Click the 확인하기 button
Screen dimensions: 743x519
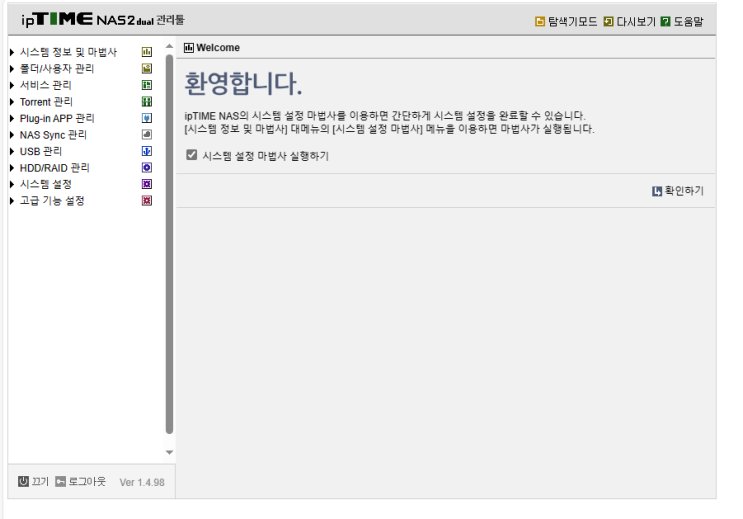click(678, 191)
